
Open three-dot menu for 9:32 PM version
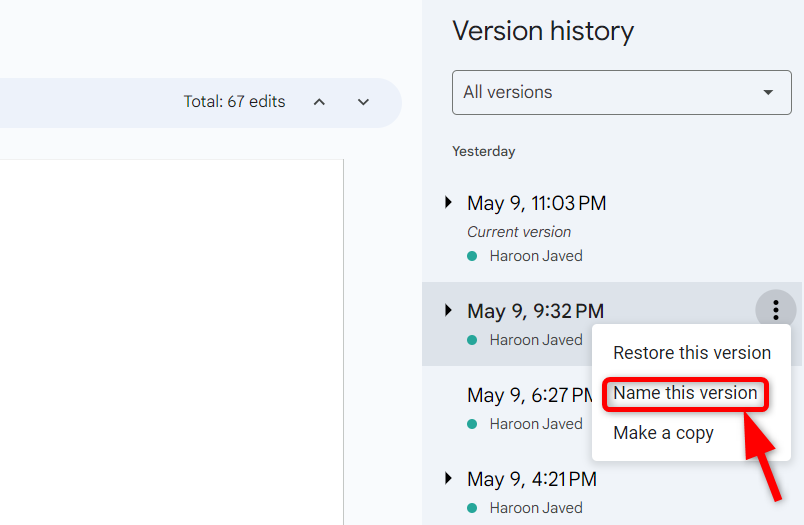[775, 310]
